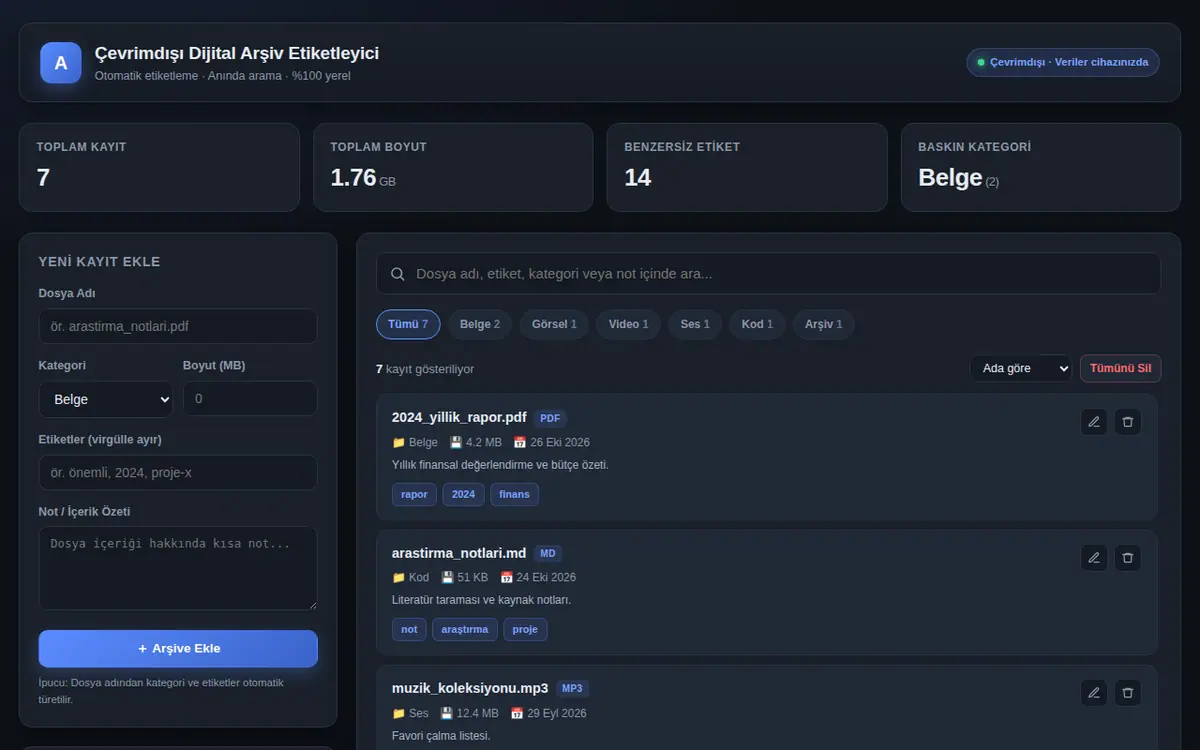Switch to the Arşiv filter tab
The height and width of the screenshot is (750, 1200).
(x=824, y=324)
